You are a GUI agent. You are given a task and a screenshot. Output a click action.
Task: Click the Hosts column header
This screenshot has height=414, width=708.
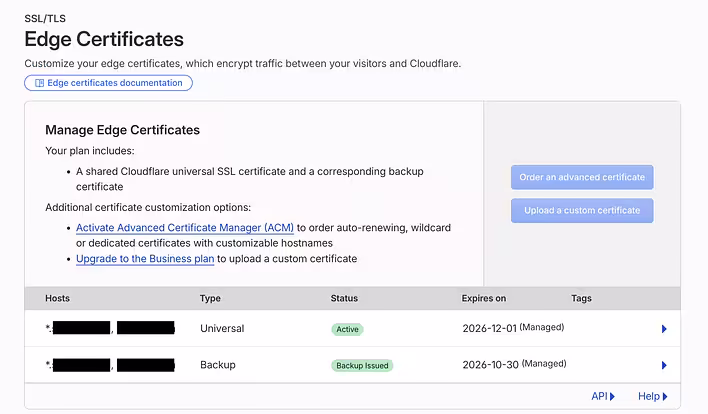coord(57,298)
